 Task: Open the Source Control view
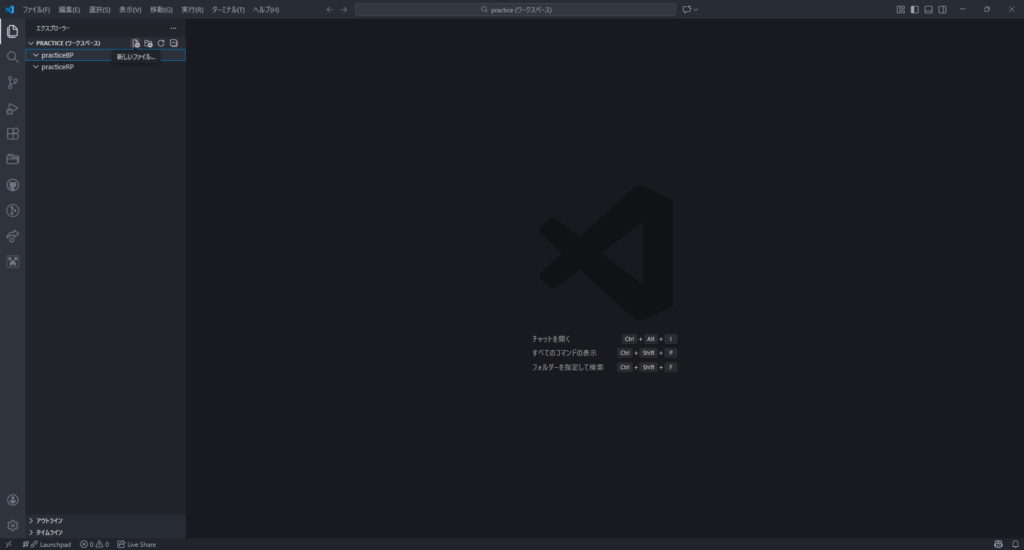tap(12, 83)
